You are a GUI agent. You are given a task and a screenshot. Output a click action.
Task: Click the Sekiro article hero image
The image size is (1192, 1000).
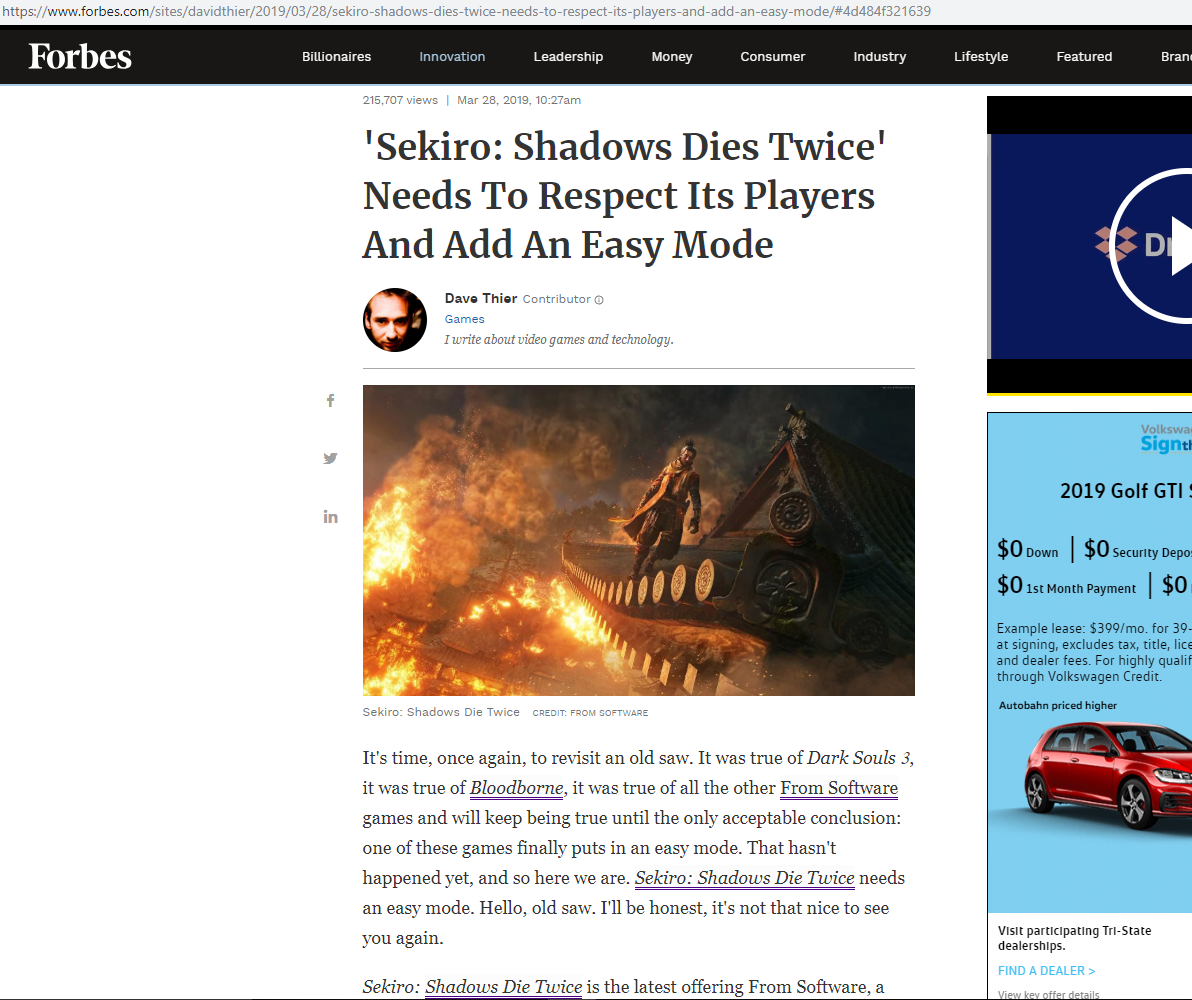(639, 541)
